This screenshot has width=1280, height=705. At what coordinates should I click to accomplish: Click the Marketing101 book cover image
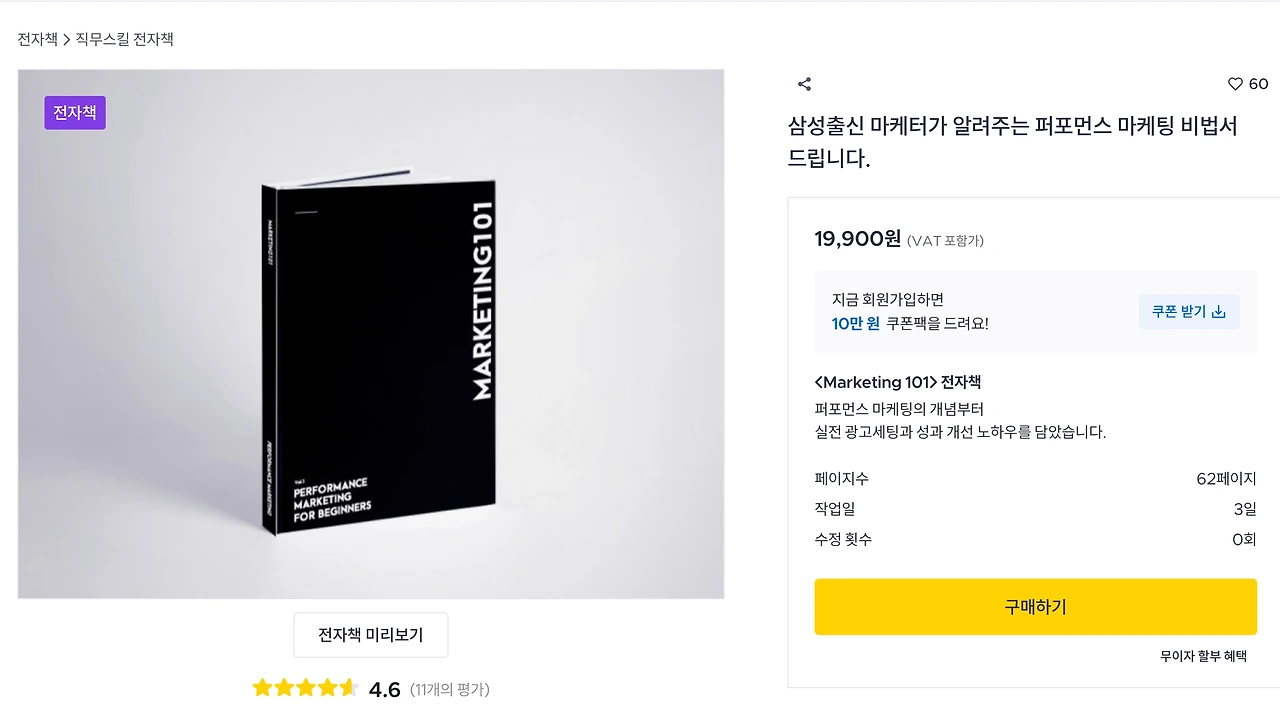(x=371, y=334)
